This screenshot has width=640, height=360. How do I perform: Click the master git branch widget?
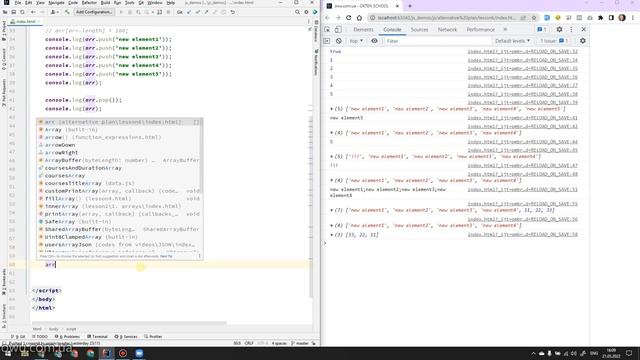tap(301, 343)
